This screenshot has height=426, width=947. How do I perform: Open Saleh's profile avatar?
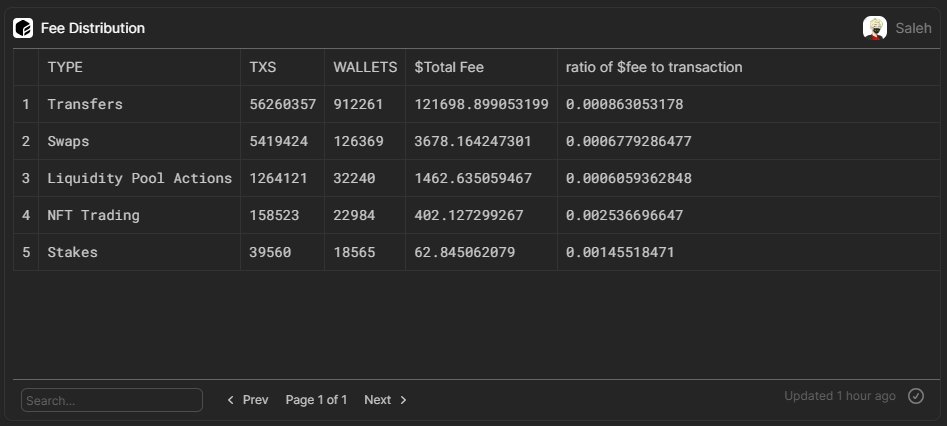coord(875,28)
